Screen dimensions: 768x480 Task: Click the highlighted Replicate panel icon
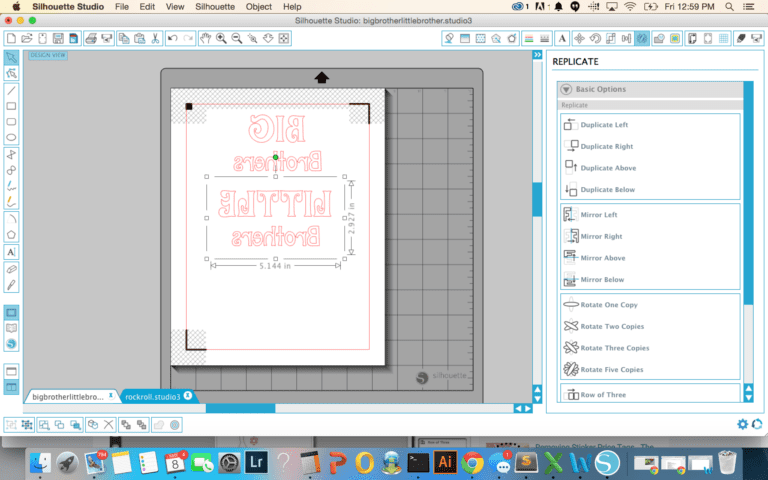point(642,38)
